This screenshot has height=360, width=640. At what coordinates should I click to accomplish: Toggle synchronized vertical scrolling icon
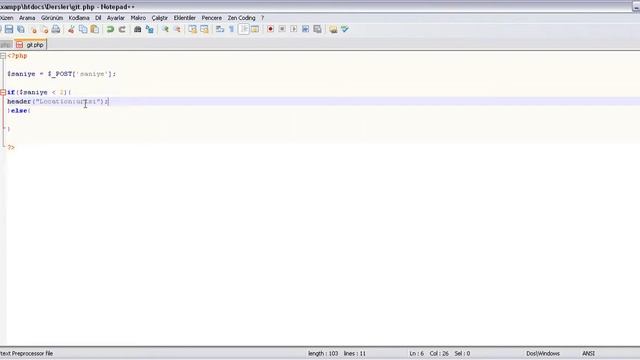coord(192,29)
